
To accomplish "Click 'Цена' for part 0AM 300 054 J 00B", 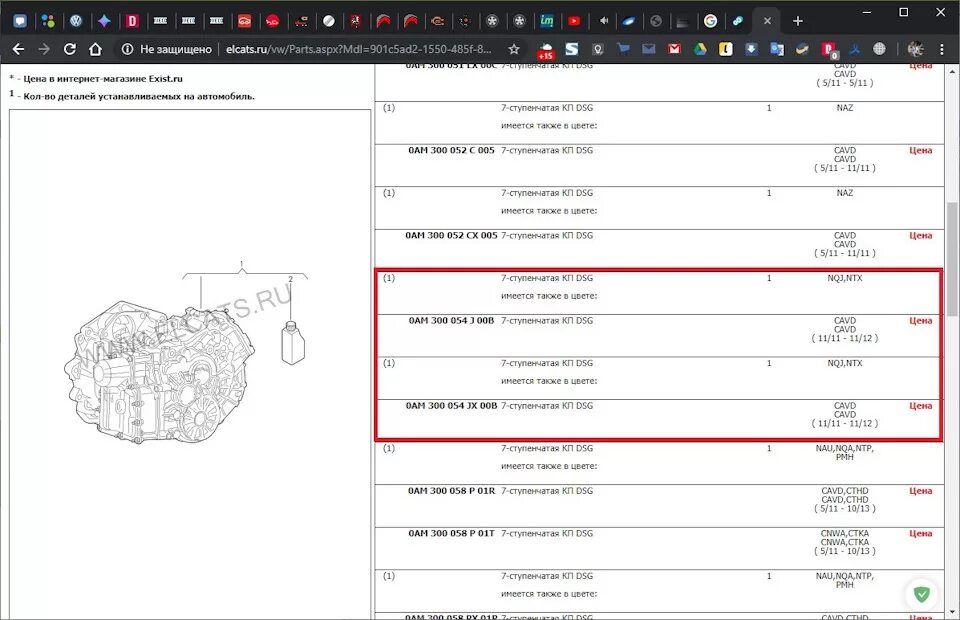I will tap(920, 320).
